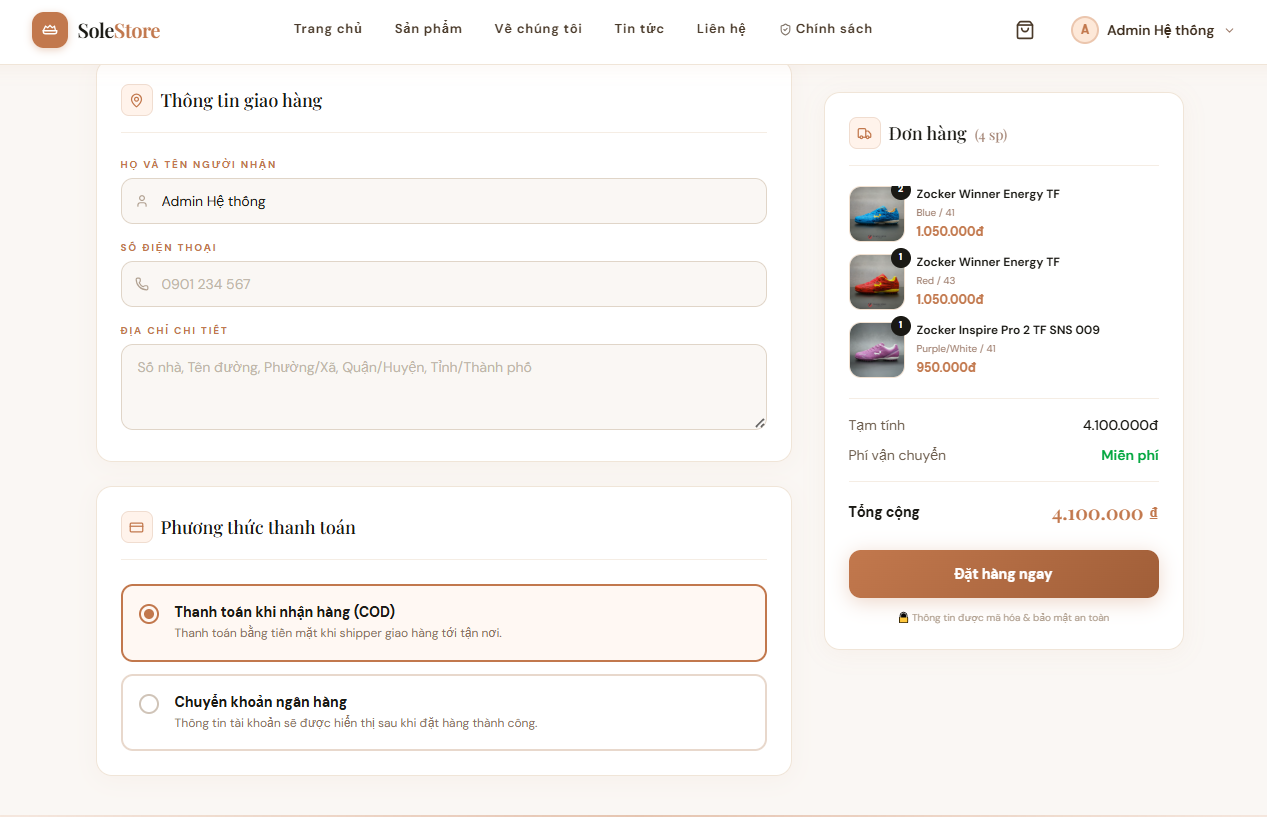Click the Thanh toán khi nhận hàng (COD) title
The height and width of the screenshot is (817, 1267).
pos(285,612)
